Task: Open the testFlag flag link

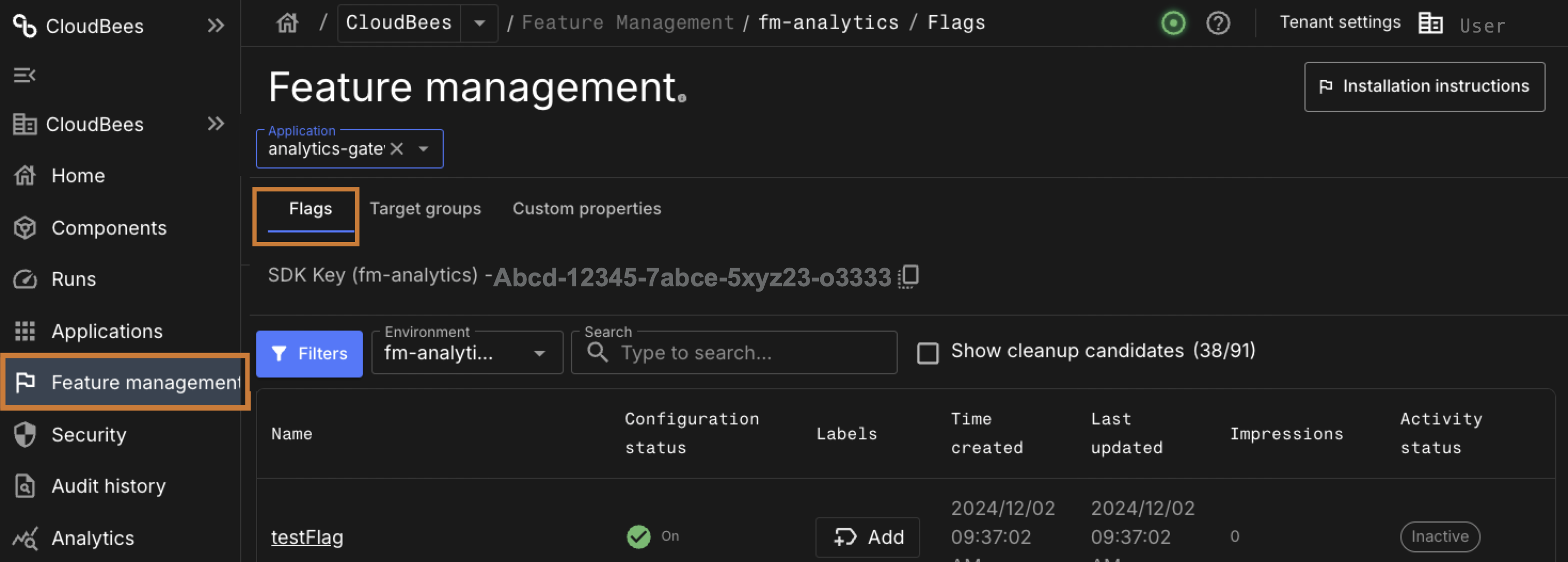Action: point(307,537)
